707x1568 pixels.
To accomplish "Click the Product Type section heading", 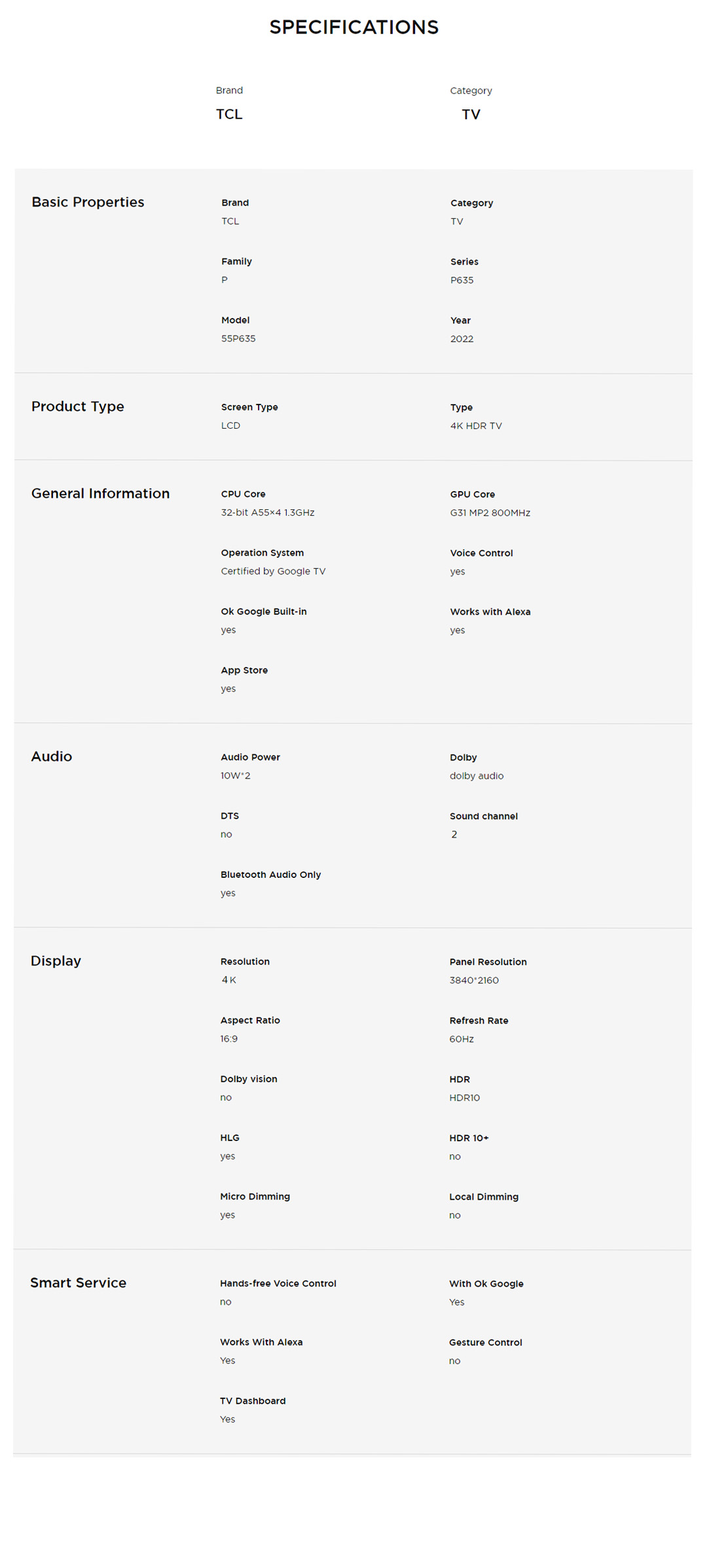I will [77, 407].
